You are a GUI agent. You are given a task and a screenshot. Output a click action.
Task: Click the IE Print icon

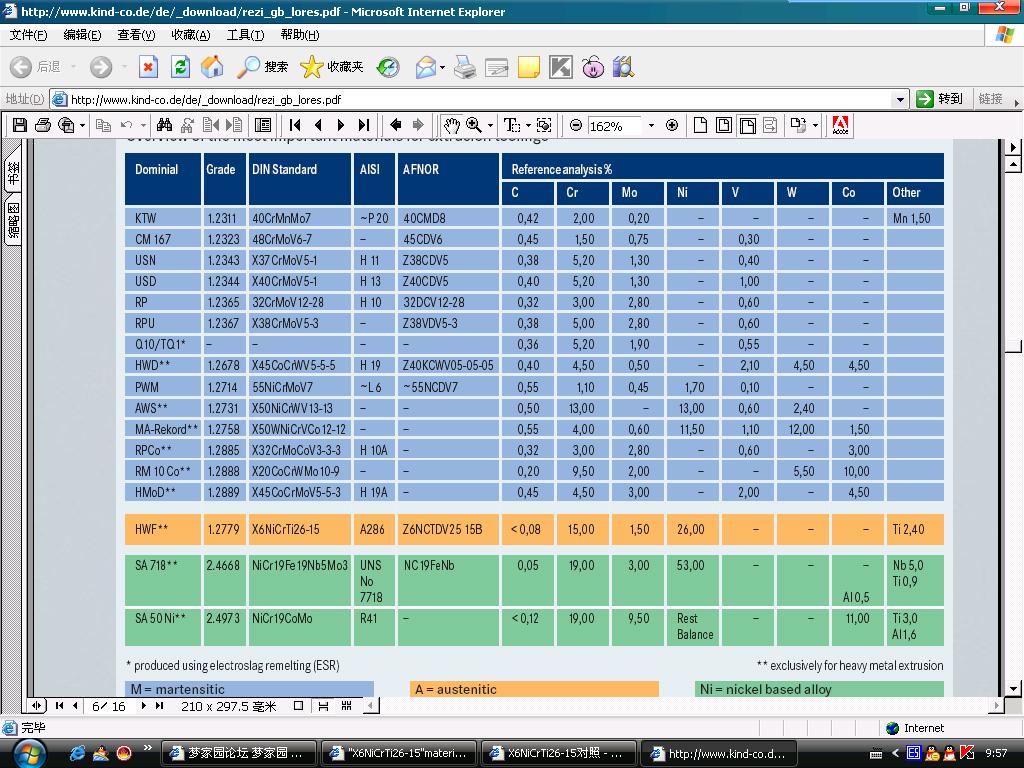point(465,67)
